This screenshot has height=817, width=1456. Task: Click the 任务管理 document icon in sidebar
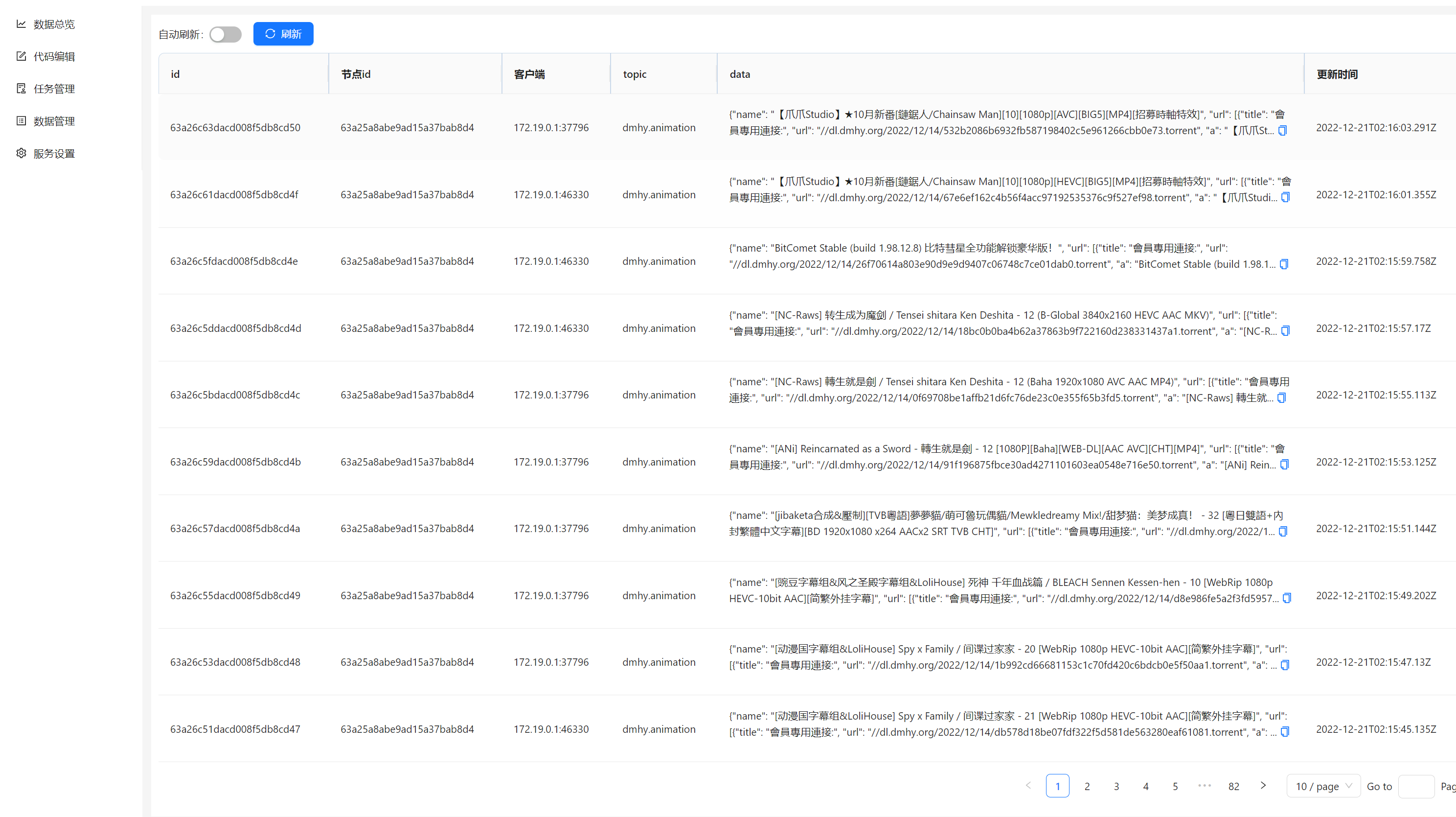pos(21,88)
